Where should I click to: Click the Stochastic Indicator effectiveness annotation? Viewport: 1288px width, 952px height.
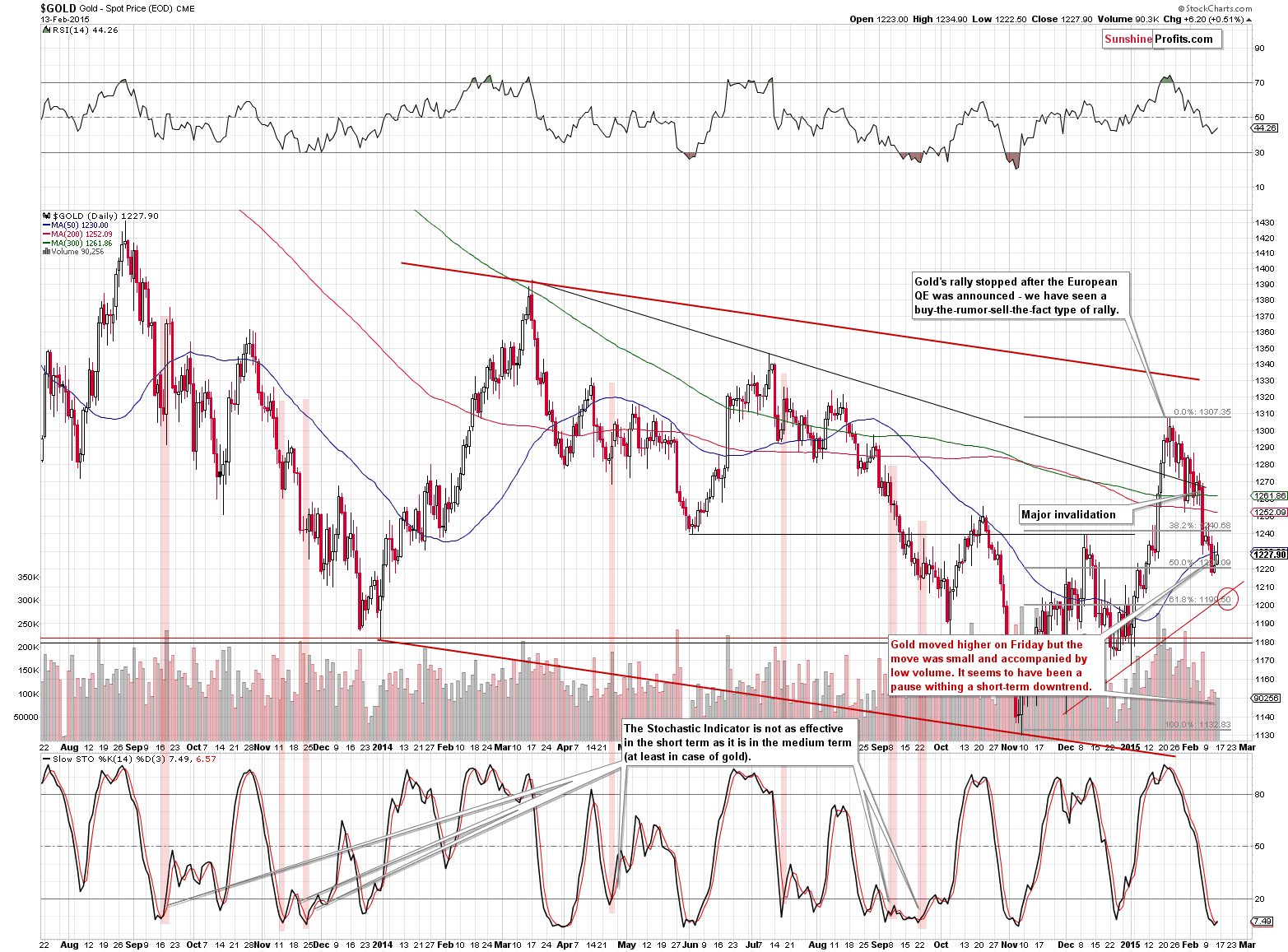click(x=739, y=741)
